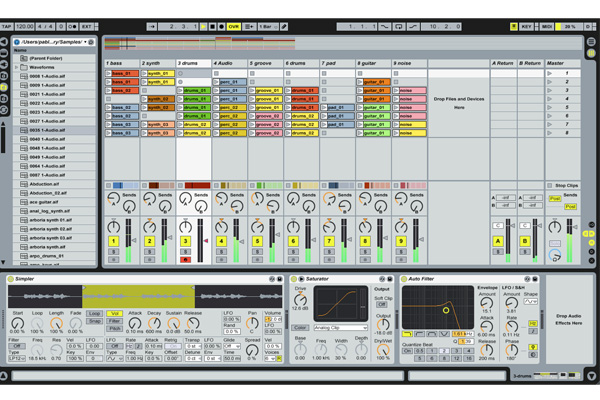This screenshot has height=400, width=600.
Task: Select the Auto Filter lowpass icon
Action: (x=407, y=334)
